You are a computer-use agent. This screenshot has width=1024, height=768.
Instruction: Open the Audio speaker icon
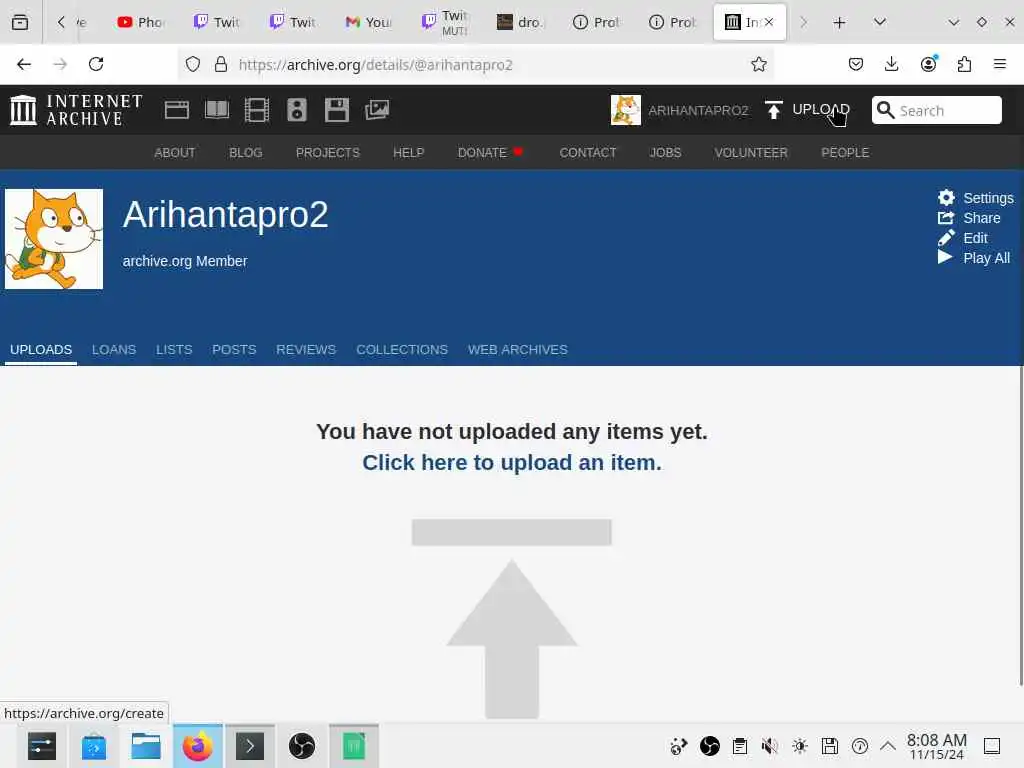point(296,110)
